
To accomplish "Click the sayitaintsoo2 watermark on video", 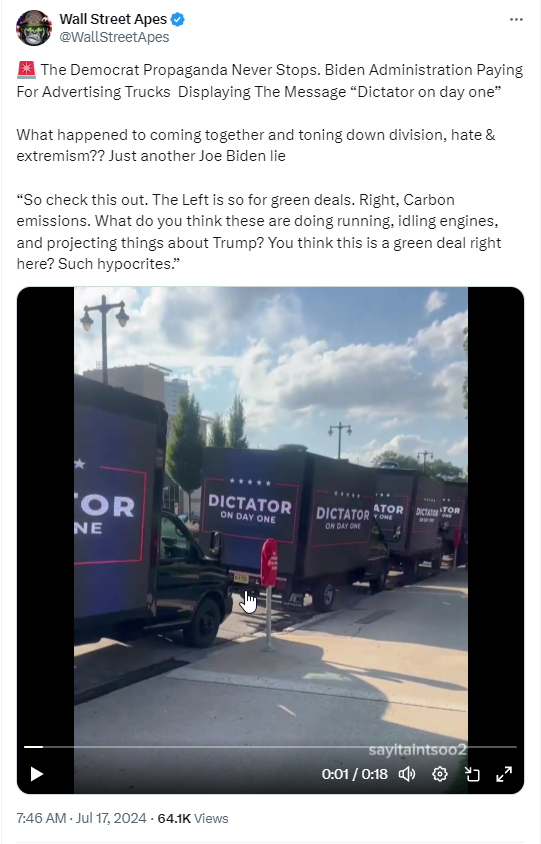I will click(417, 750).
